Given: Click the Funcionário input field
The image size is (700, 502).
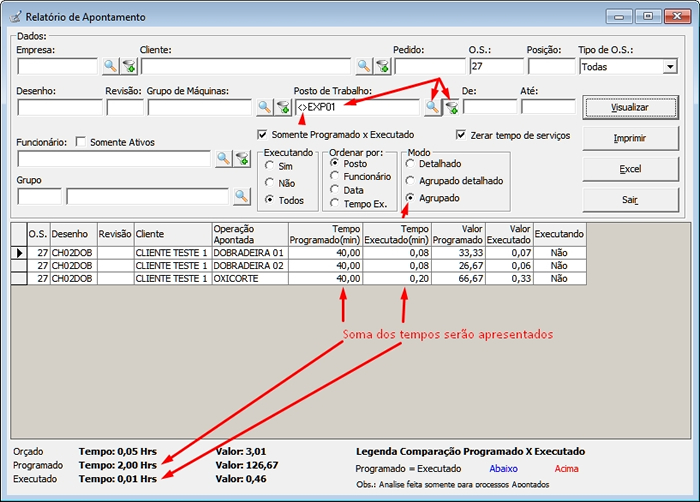Looking at the screenshot, I should (114, 159).
